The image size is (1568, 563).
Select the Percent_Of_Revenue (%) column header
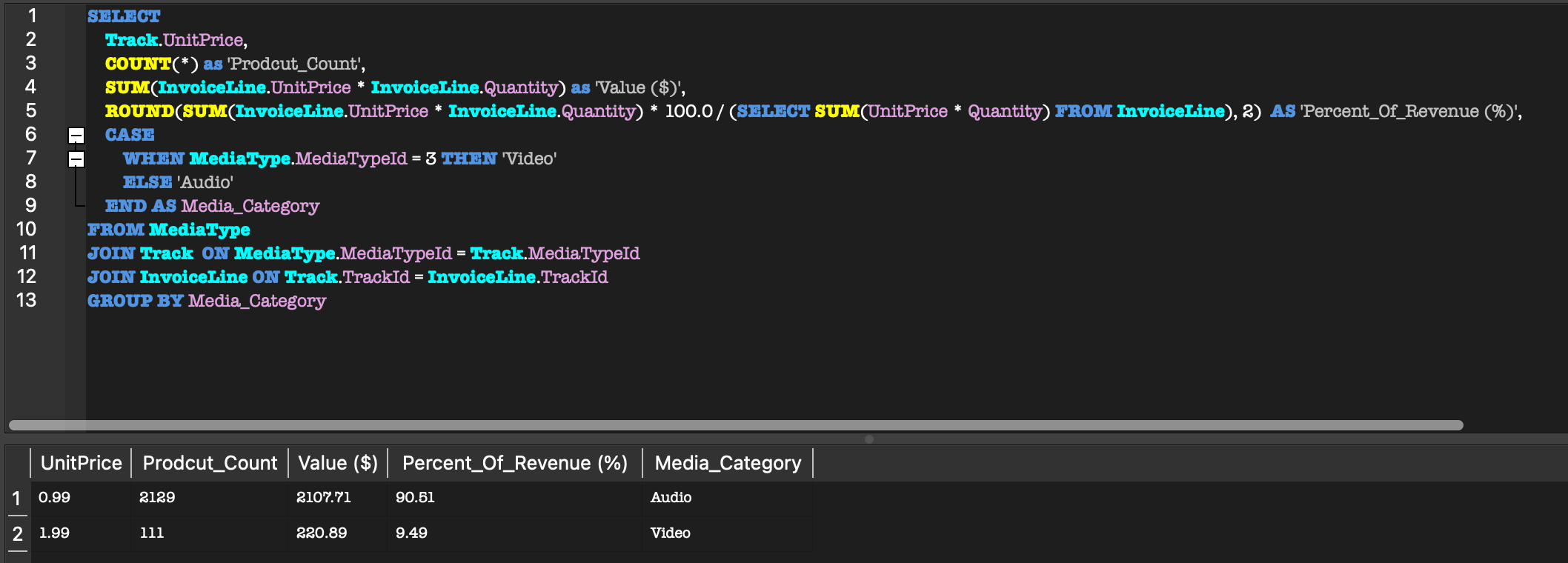[x=515, y=463]
